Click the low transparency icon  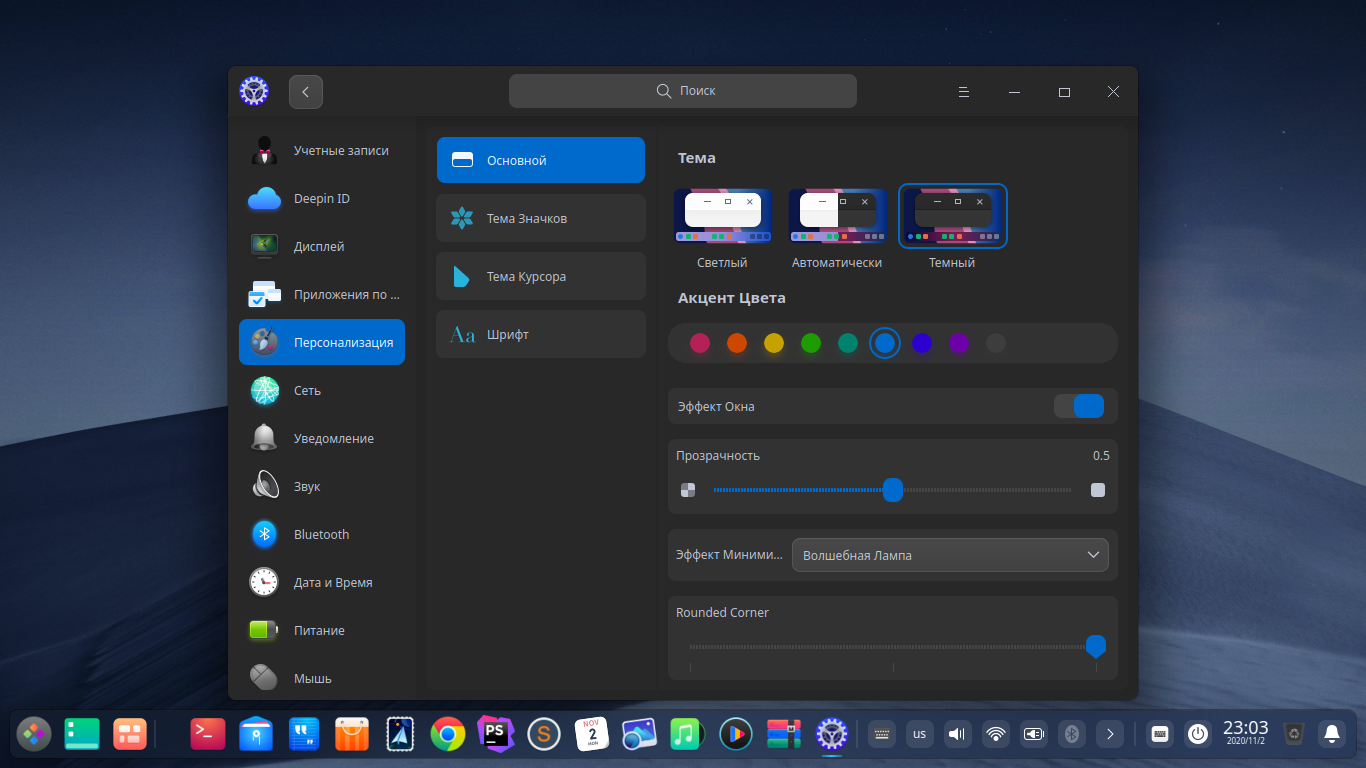[687, 490]
